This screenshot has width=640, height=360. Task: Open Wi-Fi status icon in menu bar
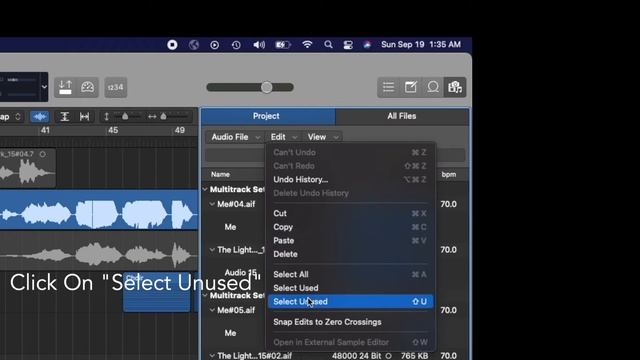pos(307,44)
